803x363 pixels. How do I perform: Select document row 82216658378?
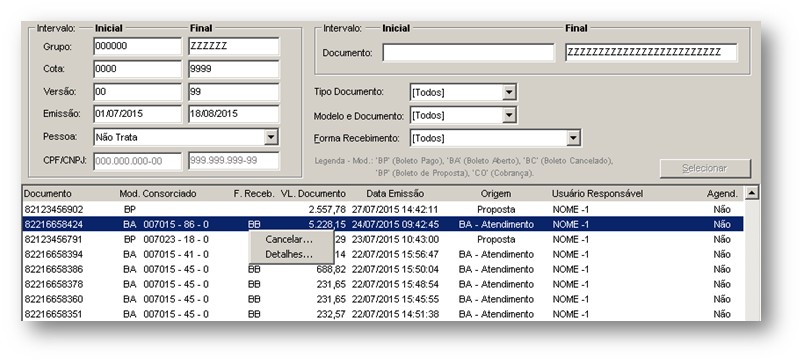point(383,284)
